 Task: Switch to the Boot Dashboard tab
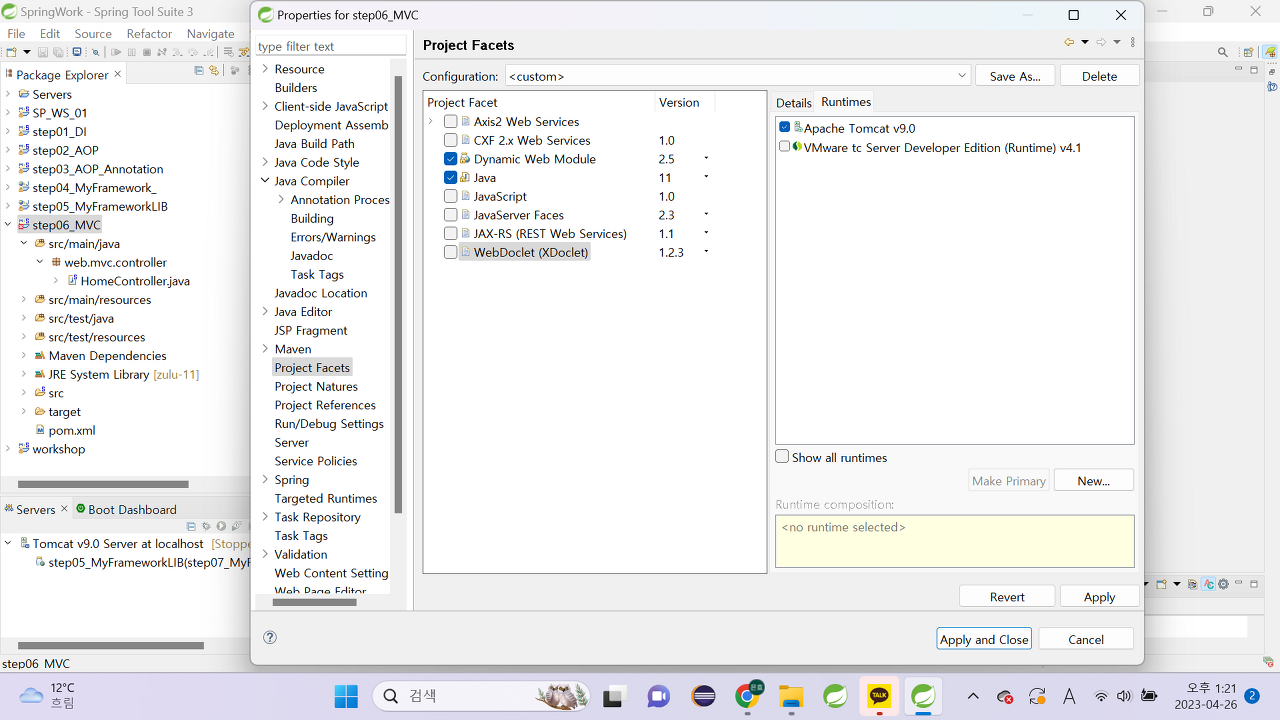point(125,509)
